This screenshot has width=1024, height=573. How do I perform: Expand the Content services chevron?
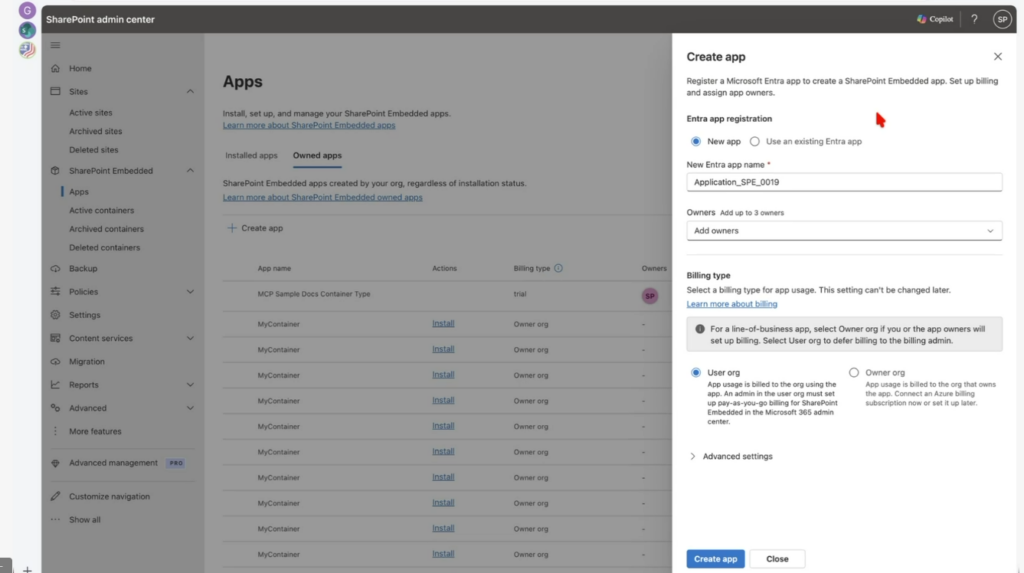coord(190,338)
